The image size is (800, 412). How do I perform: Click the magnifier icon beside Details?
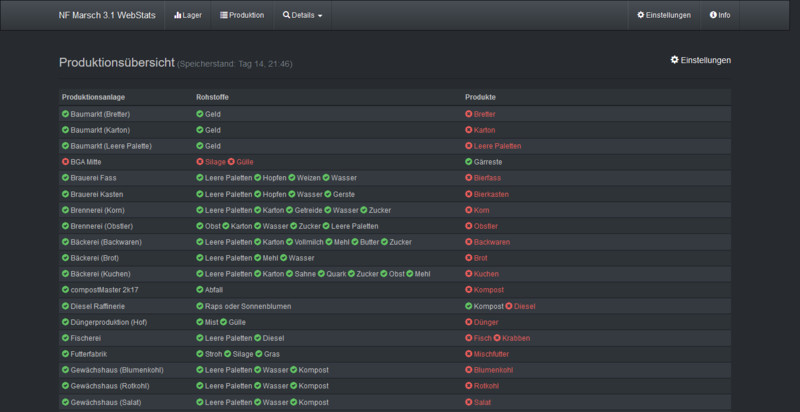[x=286, y=15]
